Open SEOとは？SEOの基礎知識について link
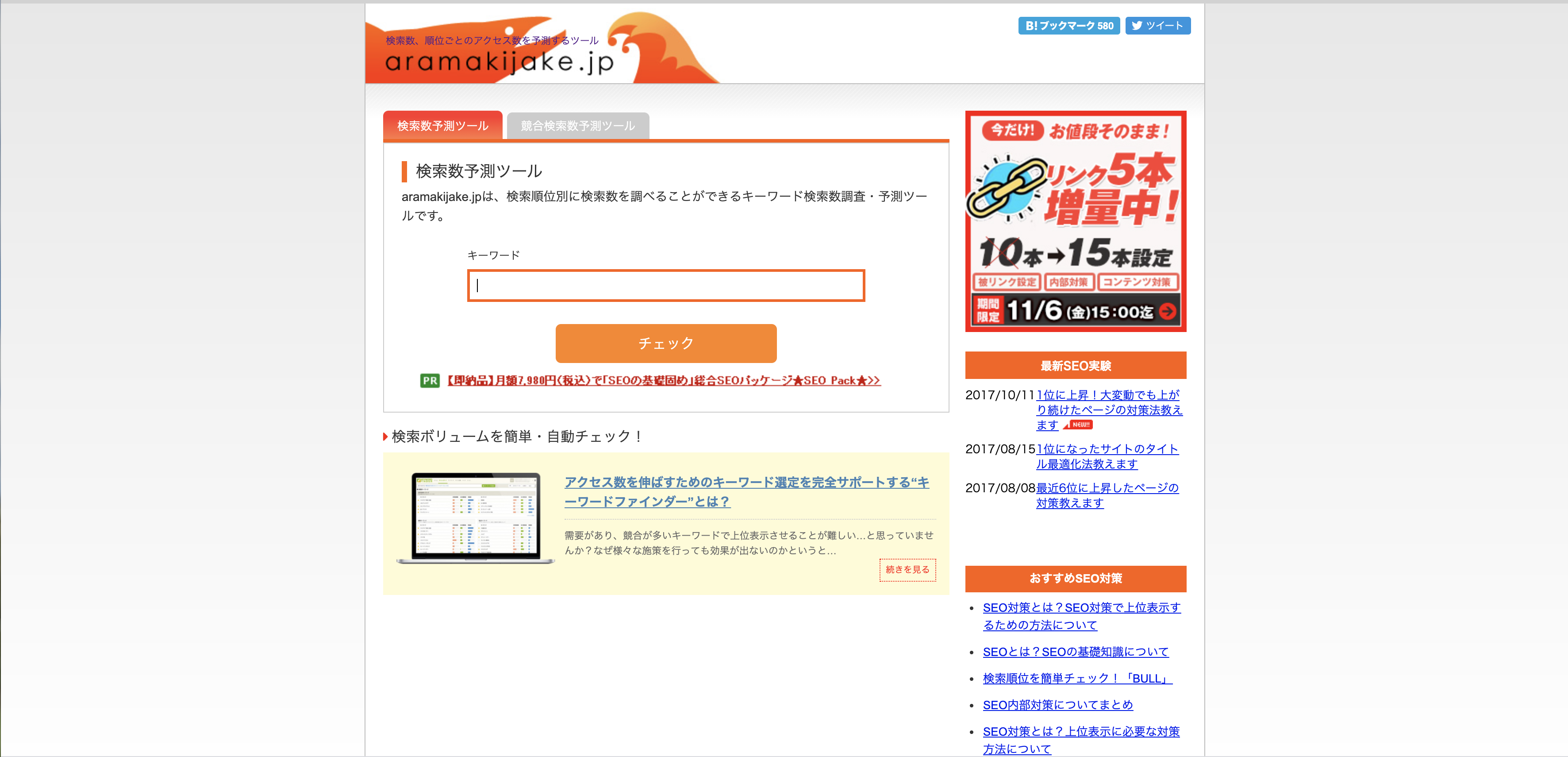This screenshot has height=757, width=1568. [x=1076, y=651]
